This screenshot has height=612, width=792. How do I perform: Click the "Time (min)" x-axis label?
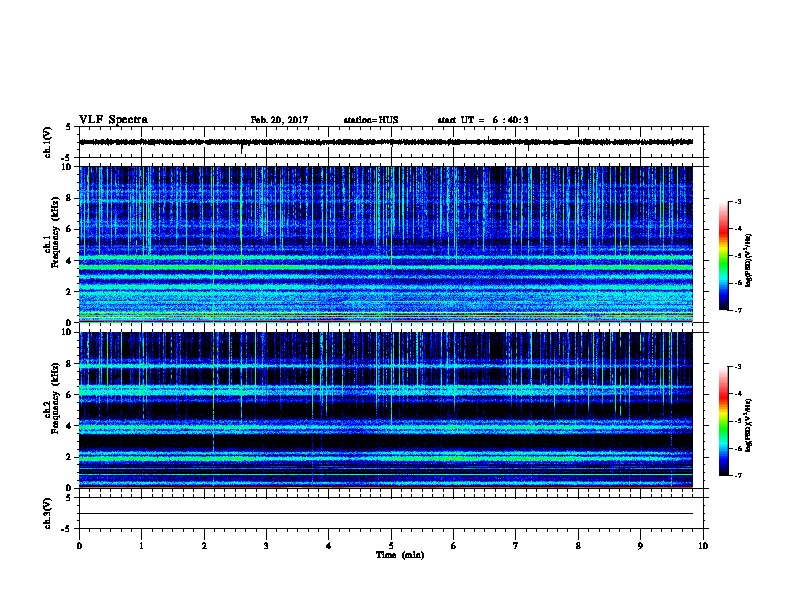pyautogui.click(x=400, y=555)
